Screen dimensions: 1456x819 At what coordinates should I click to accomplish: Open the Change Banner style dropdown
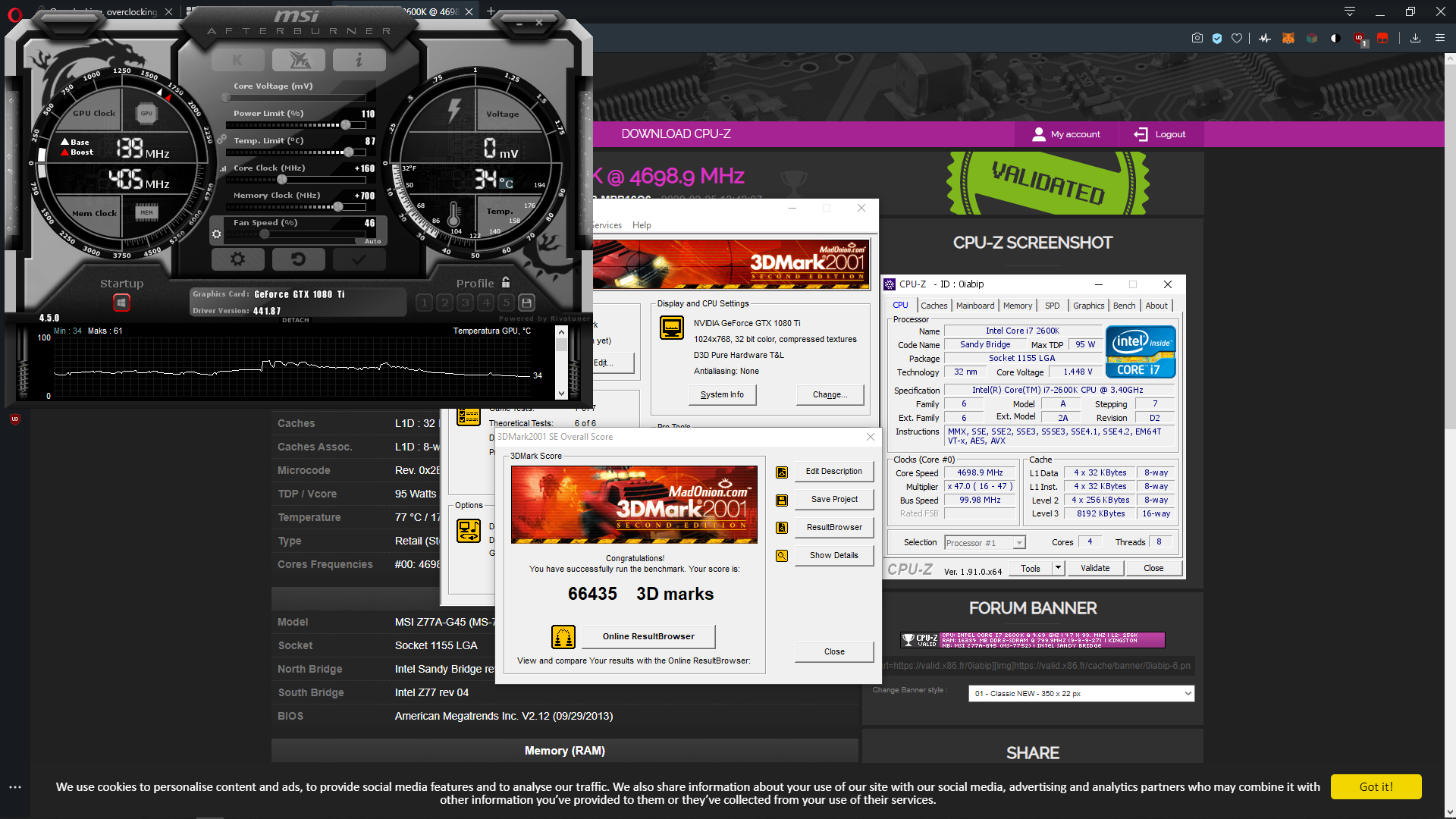coord(1081,693)
